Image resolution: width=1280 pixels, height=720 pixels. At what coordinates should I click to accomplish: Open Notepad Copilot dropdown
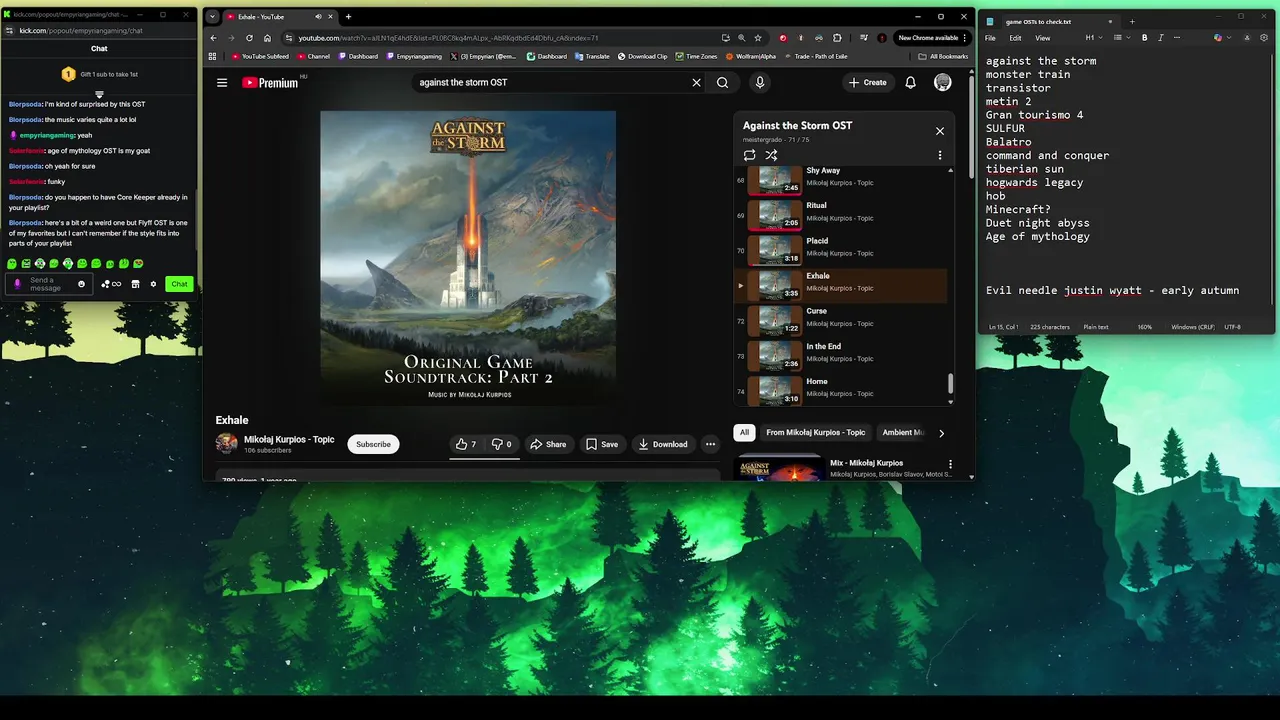(x=1221, y=38)
